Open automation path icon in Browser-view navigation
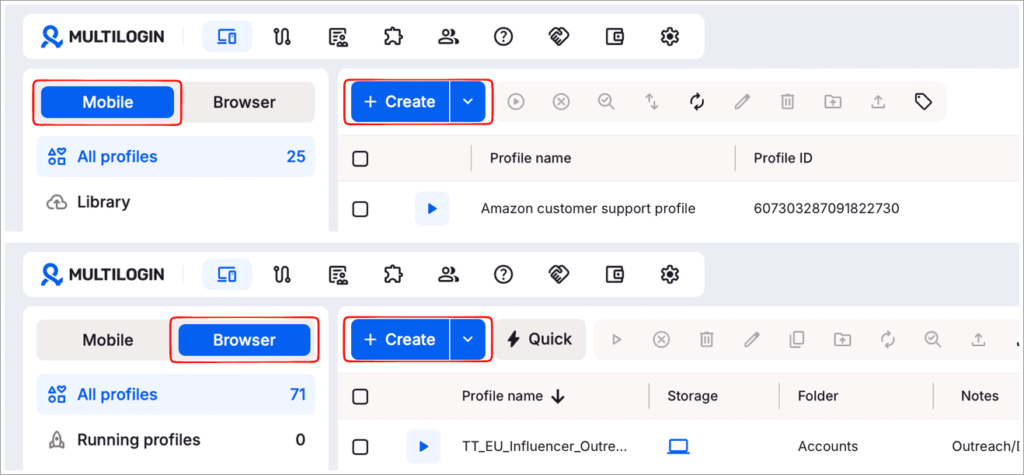This screenshot has width=1024, height=475. point(281,275)
